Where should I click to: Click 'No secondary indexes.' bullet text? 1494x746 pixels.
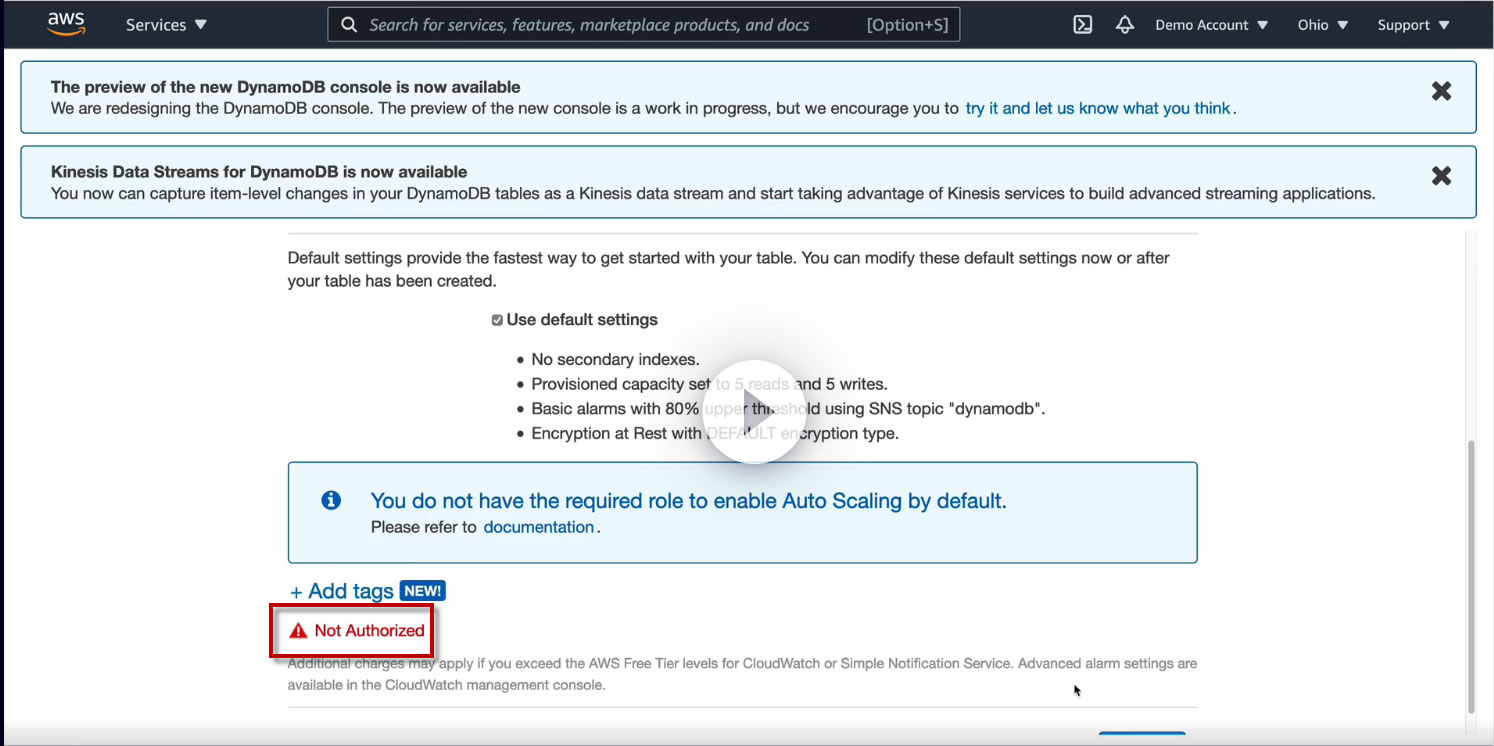[616, 359]
